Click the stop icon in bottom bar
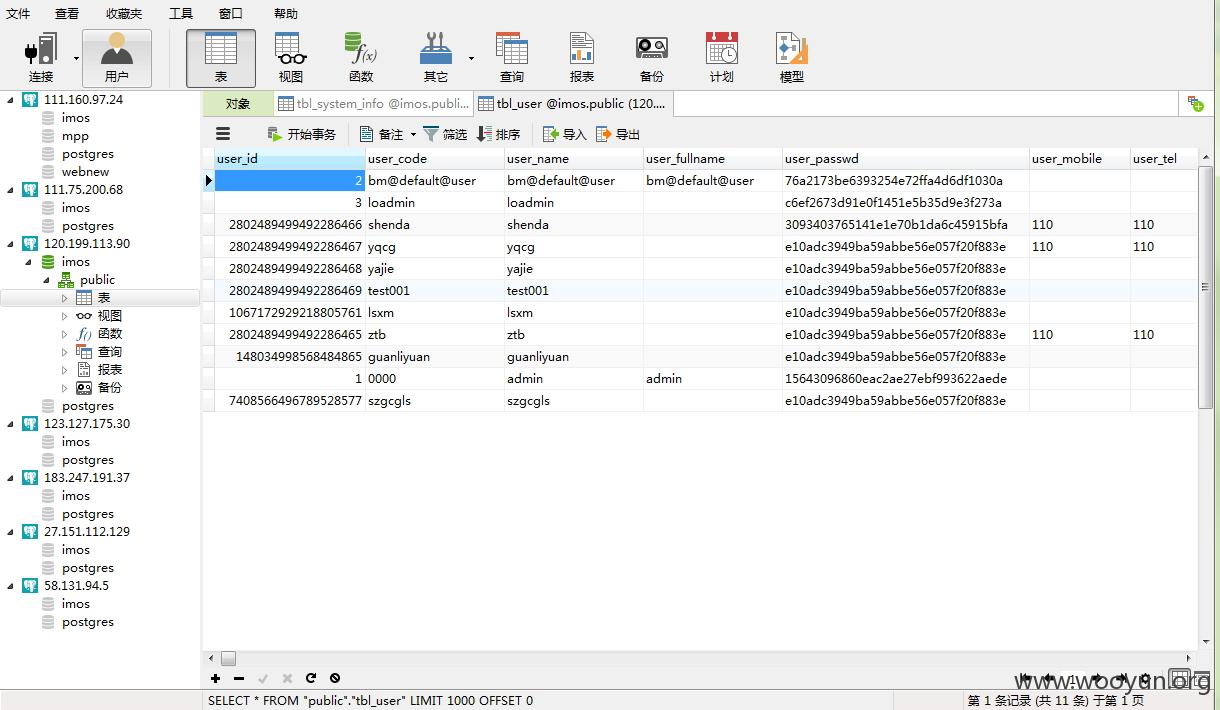The image size is (1220, 710). tap(335, 678)
